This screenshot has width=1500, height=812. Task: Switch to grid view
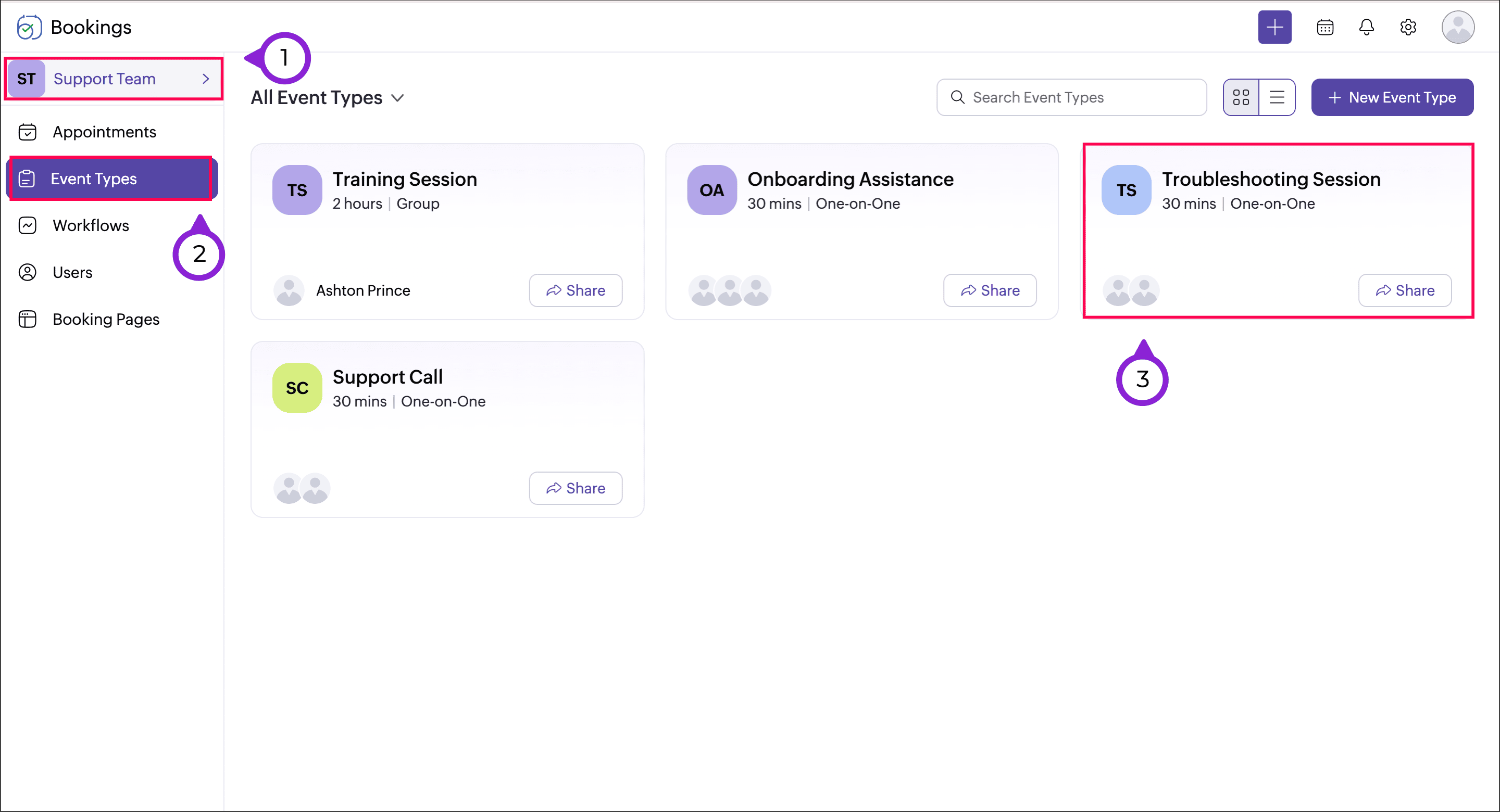(x=1241, y=97)
